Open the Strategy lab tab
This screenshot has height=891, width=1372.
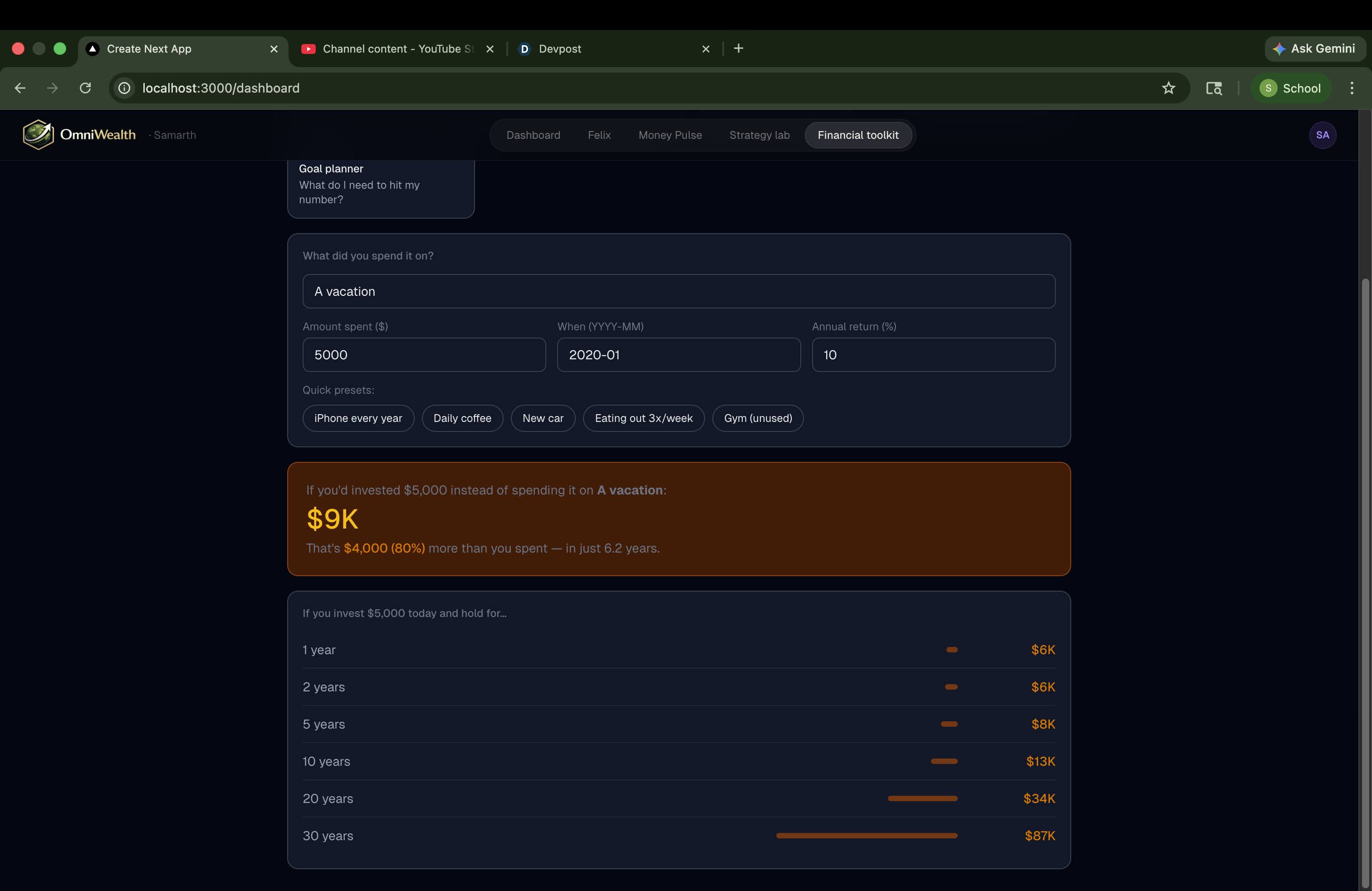(759, 135)
